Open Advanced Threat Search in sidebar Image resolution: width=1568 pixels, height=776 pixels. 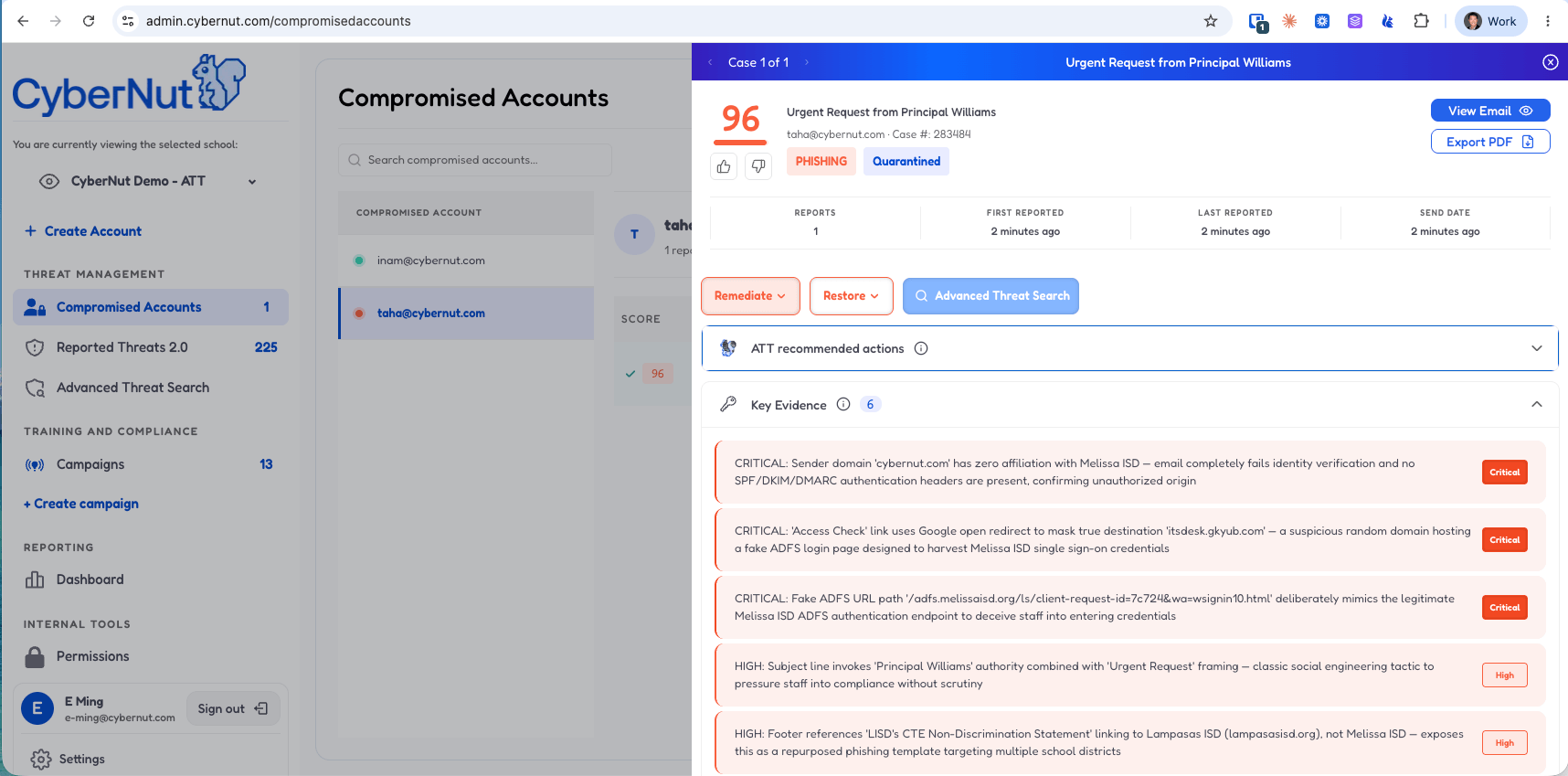point(151,388)
